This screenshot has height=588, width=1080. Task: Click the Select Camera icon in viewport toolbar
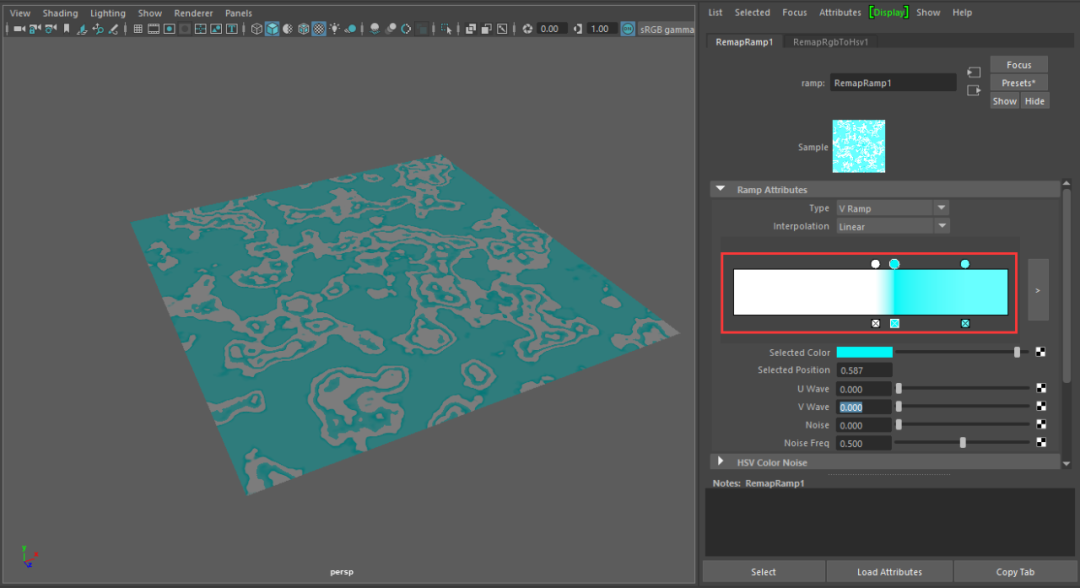19,29
